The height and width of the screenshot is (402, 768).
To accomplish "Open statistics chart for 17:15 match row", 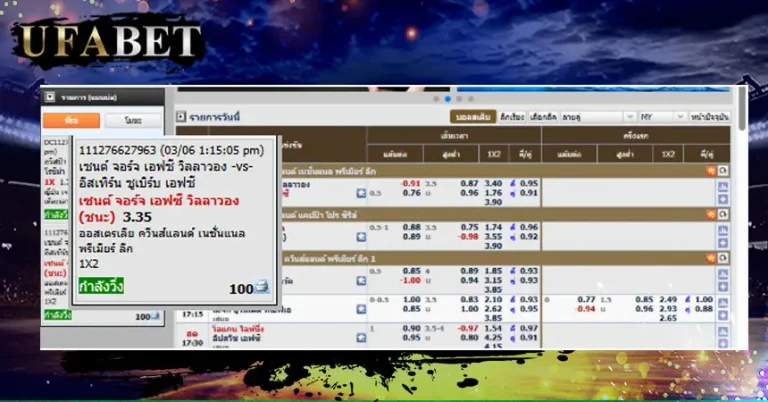I will coord(723,303).
